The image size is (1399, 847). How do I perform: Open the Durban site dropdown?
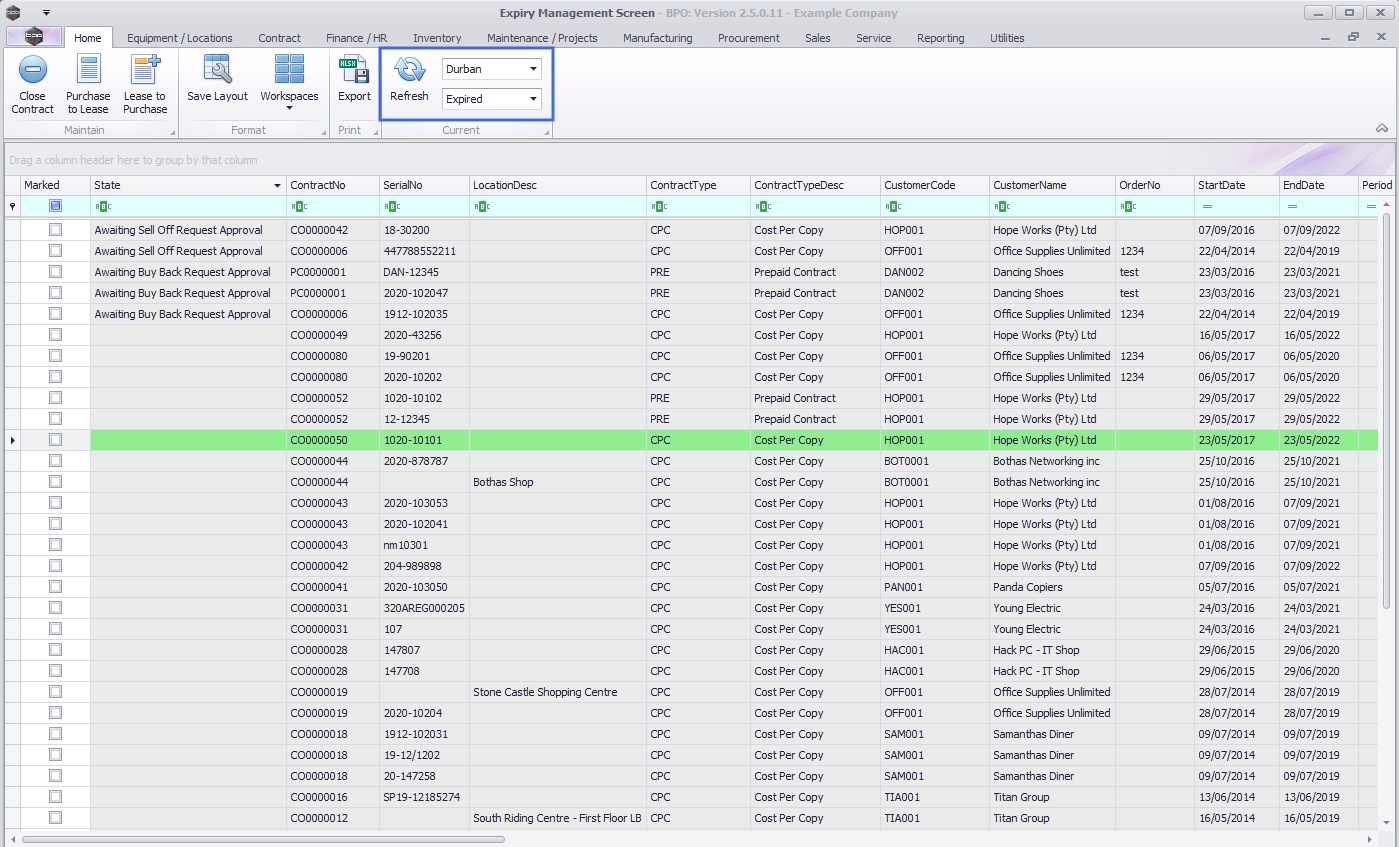(x=534, y=69)
